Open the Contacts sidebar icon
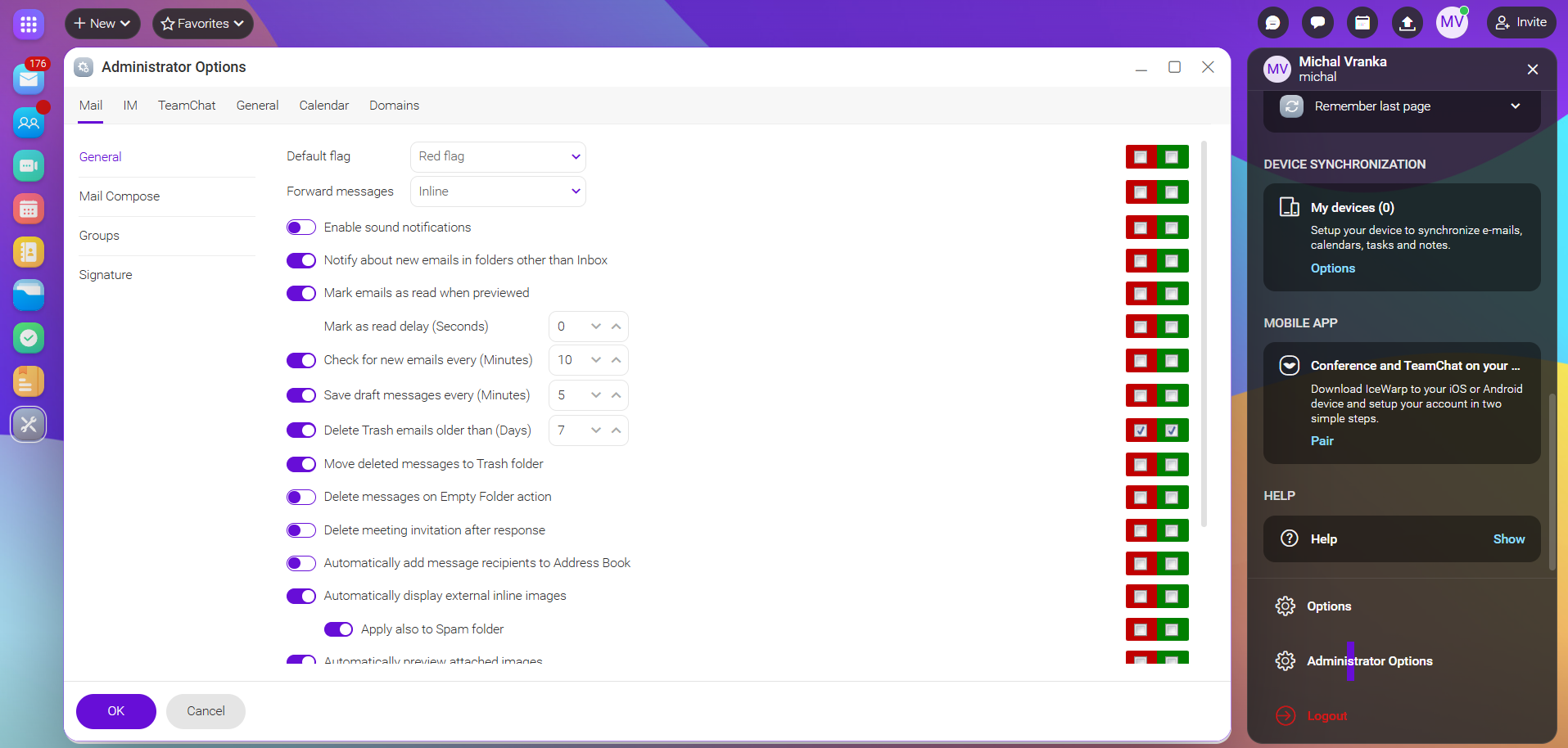The width and height of the screenshot is (1568, 748). point(29,123)
